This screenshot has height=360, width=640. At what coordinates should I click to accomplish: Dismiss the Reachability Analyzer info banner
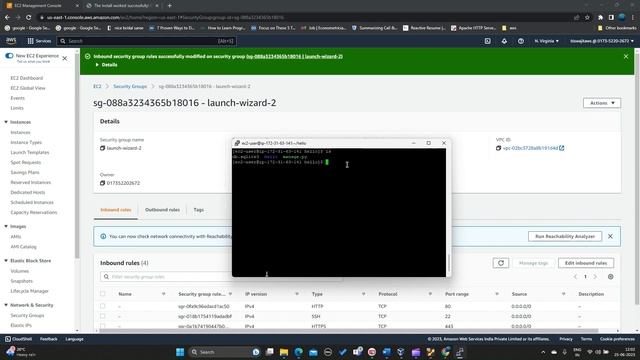610,236
